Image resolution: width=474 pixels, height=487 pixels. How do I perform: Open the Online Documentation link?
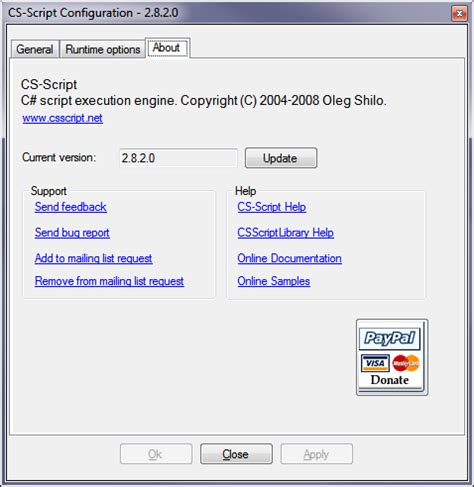pyautogui.click(x=290, y=258)
